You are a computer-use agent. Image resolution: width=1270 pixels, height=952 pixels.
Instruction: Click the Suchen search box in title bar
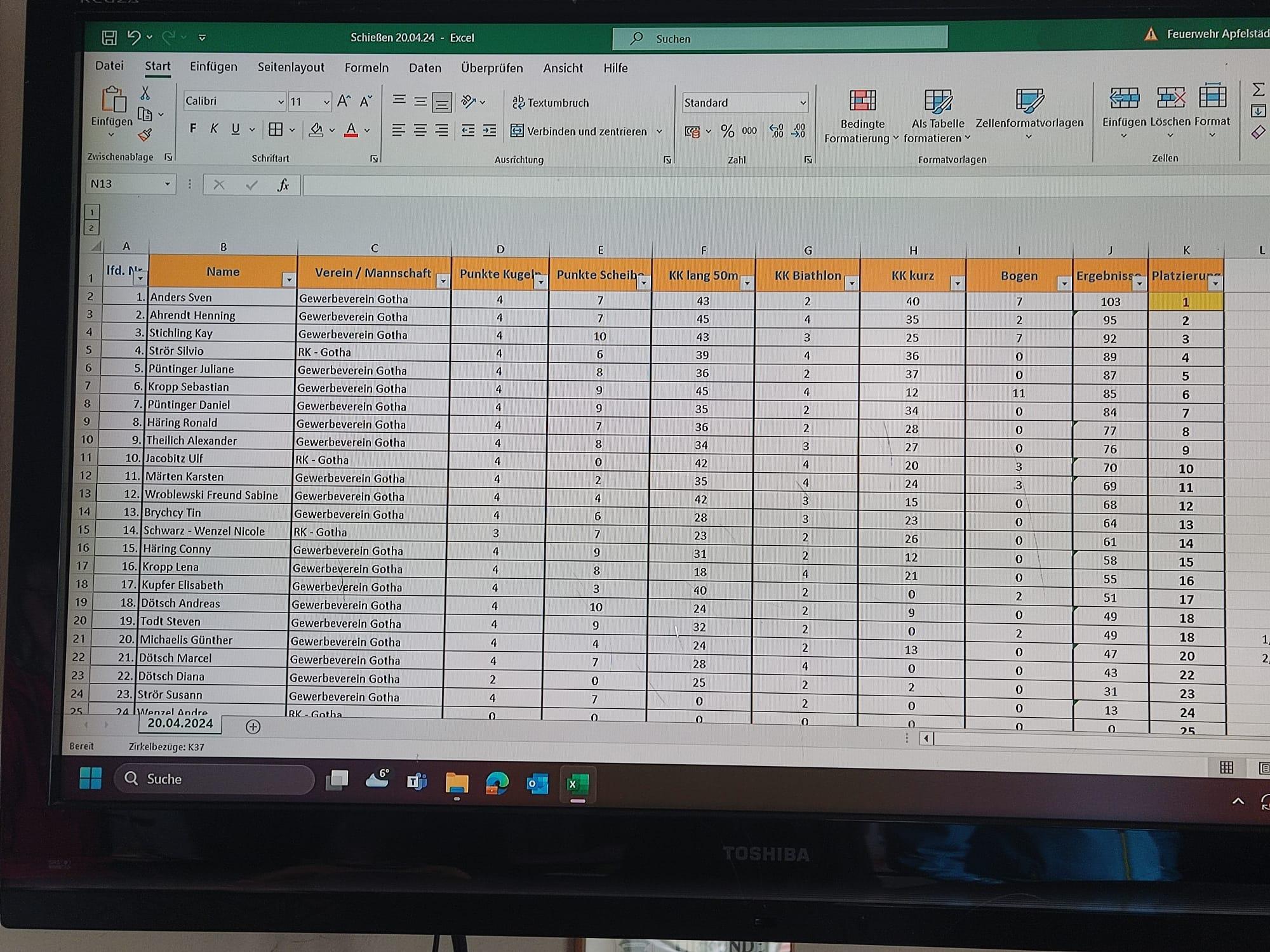[780, 38]
